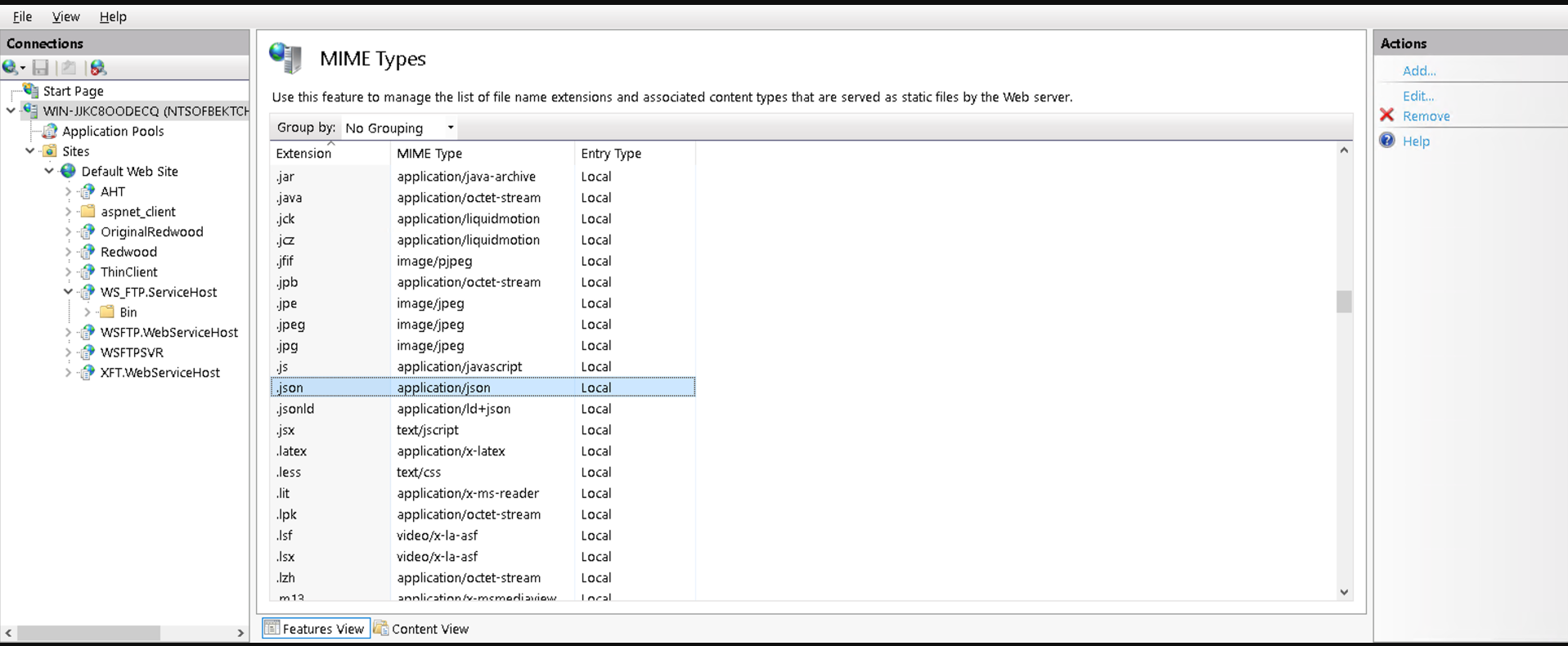Click the up folder icon in Connections toolbar
1568x646 pixels.
point(69,67)
